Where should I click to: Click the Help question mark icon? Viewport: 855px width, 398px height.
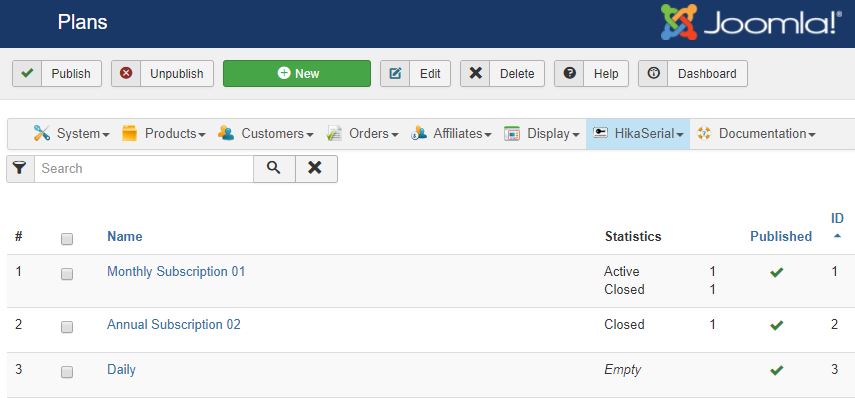(569, 74)
